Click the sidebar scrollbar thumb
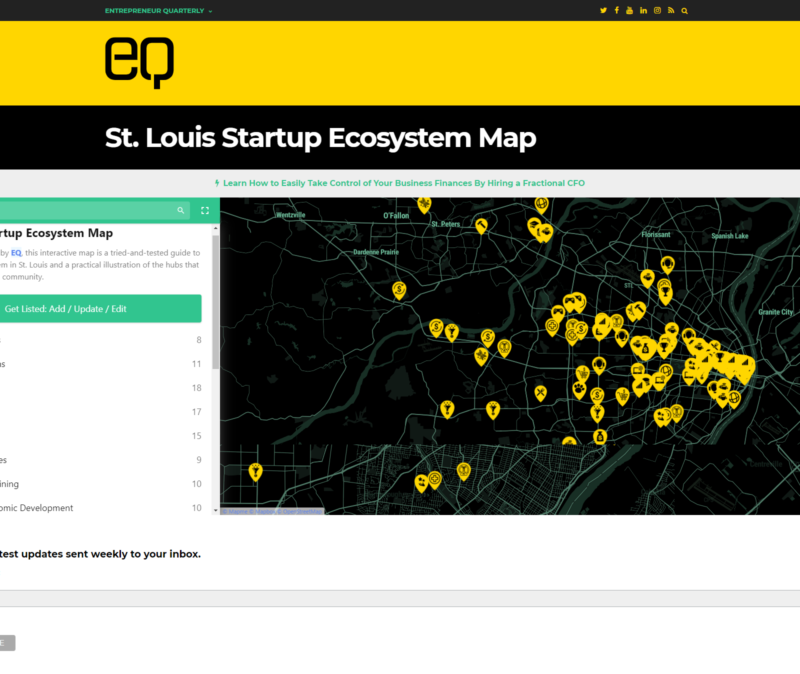800x674 pixels. (216, 301)
